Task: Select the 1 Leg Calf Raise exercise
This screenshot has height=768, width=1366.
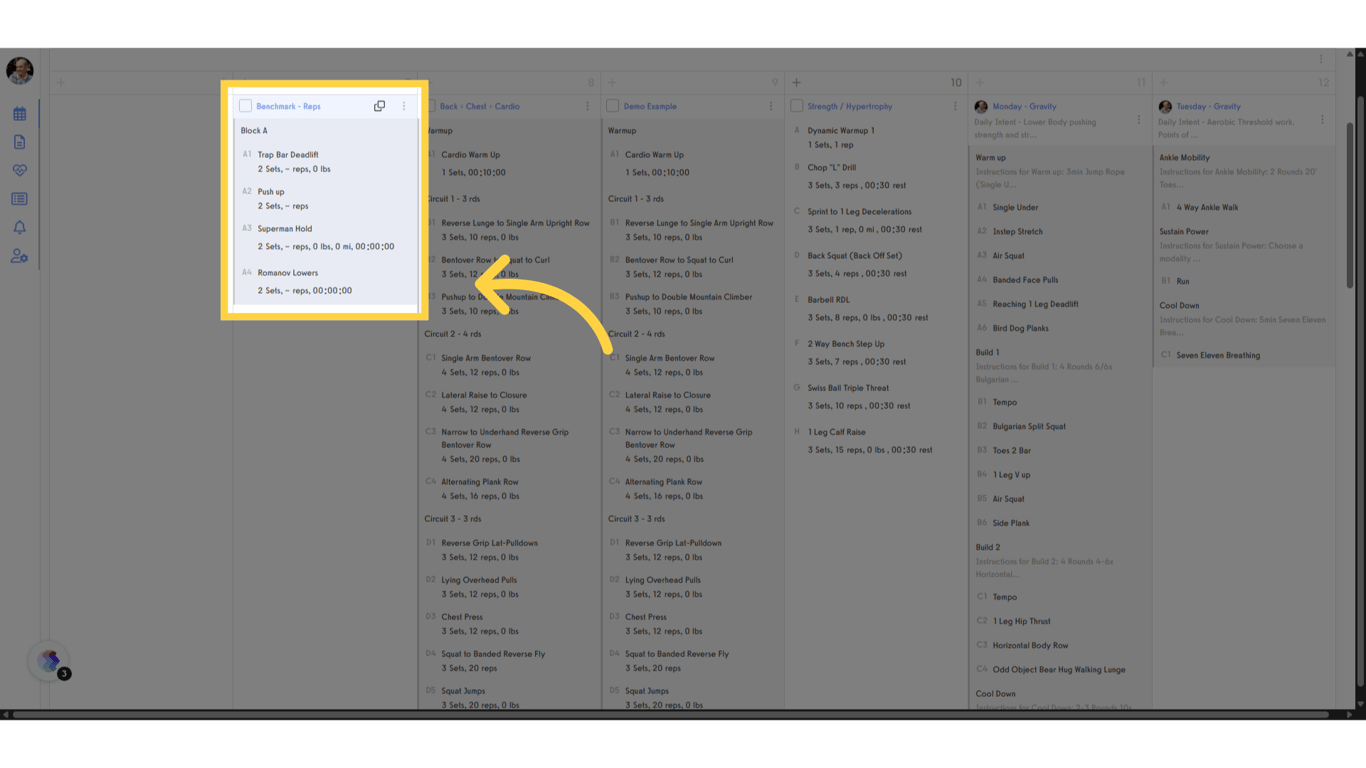Action: pos(838,432)
